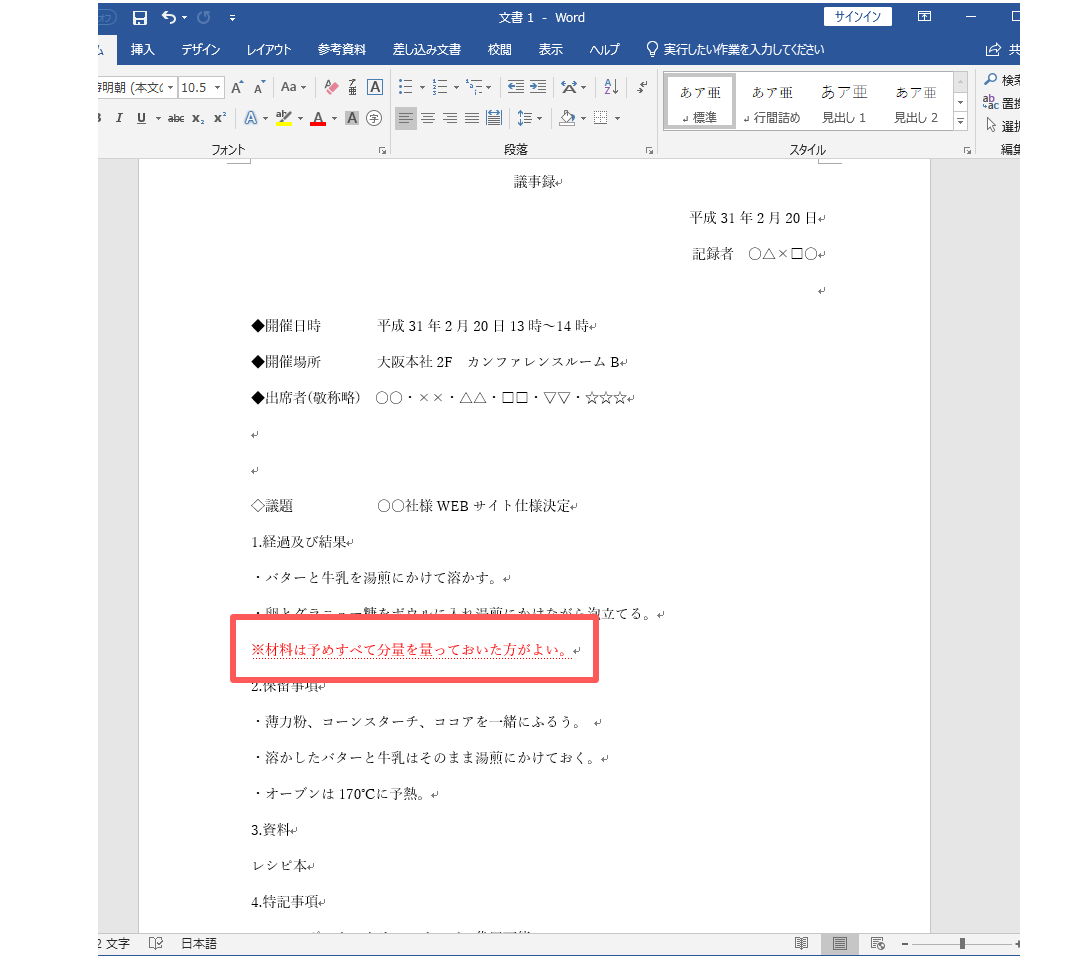Switch to the 表示 tab
The width and height of the screenshot is (1087, 956).
[x=550, y=49]
